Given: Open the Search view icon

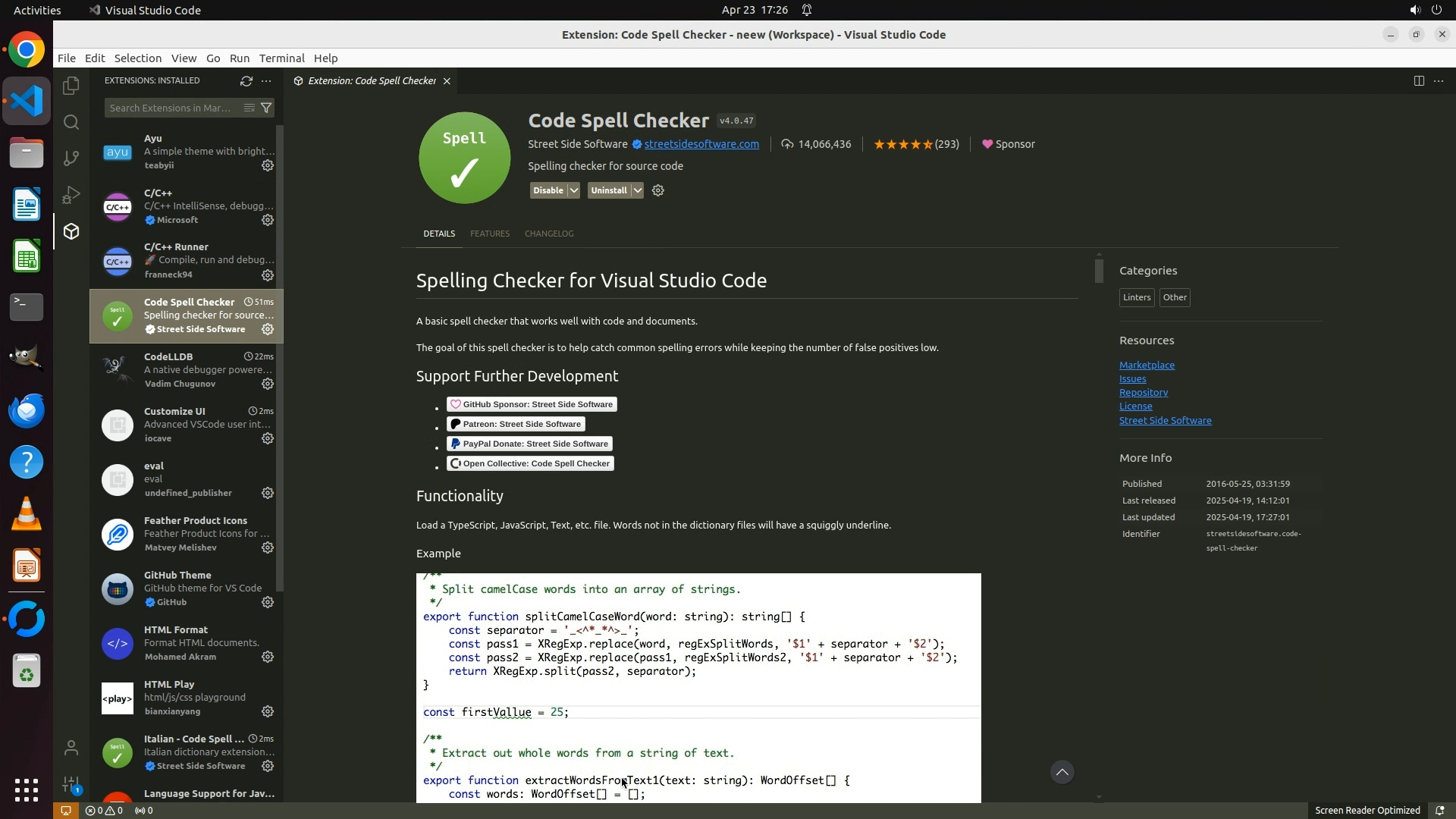Looking at the screenshot, I should 71,122.
